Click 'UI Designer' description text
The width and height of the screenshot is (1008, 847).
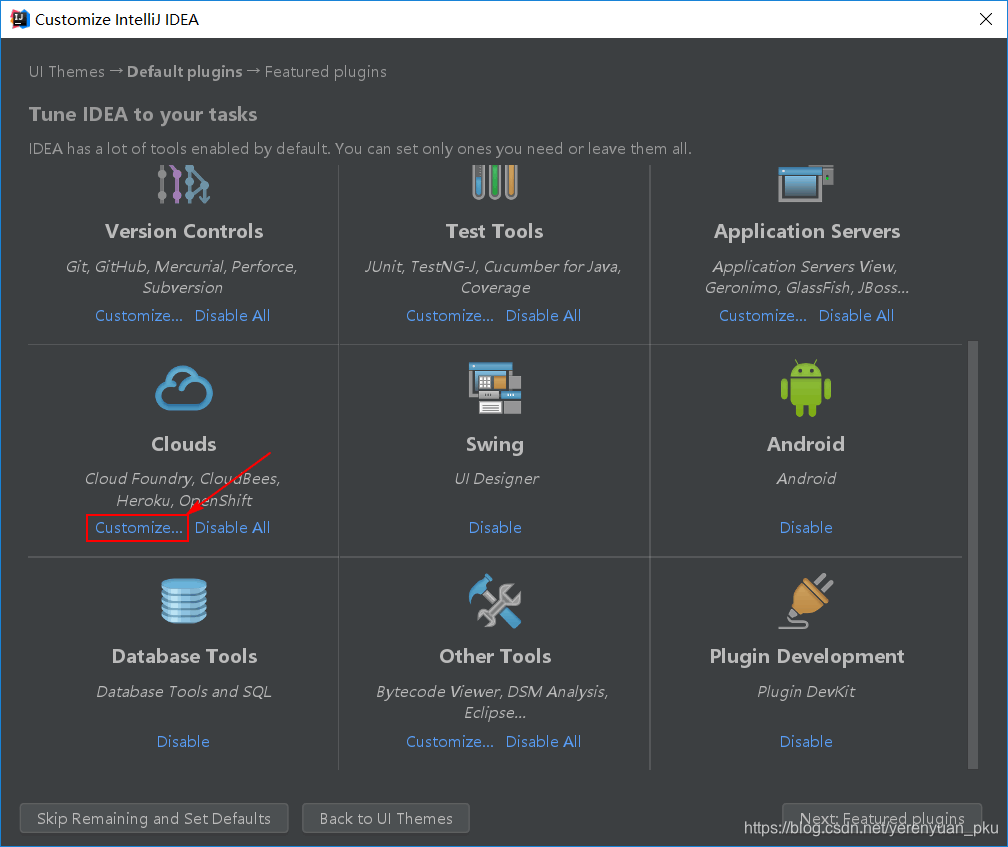[x=496, y=479]
